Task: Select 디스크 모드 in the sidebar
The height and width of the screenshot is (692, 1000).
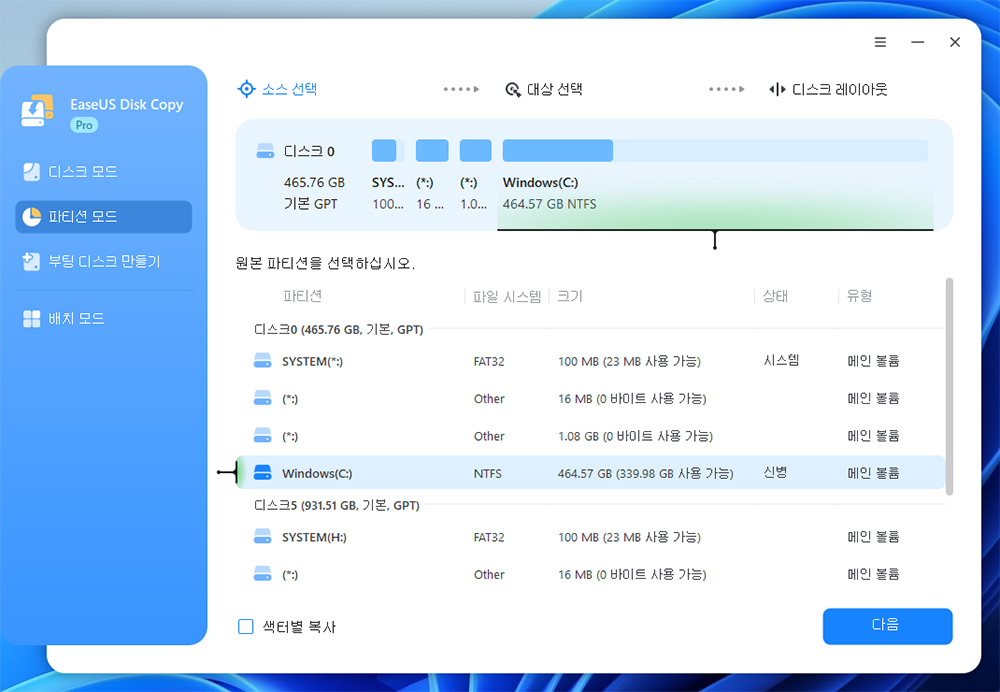Action: [103, 172]
